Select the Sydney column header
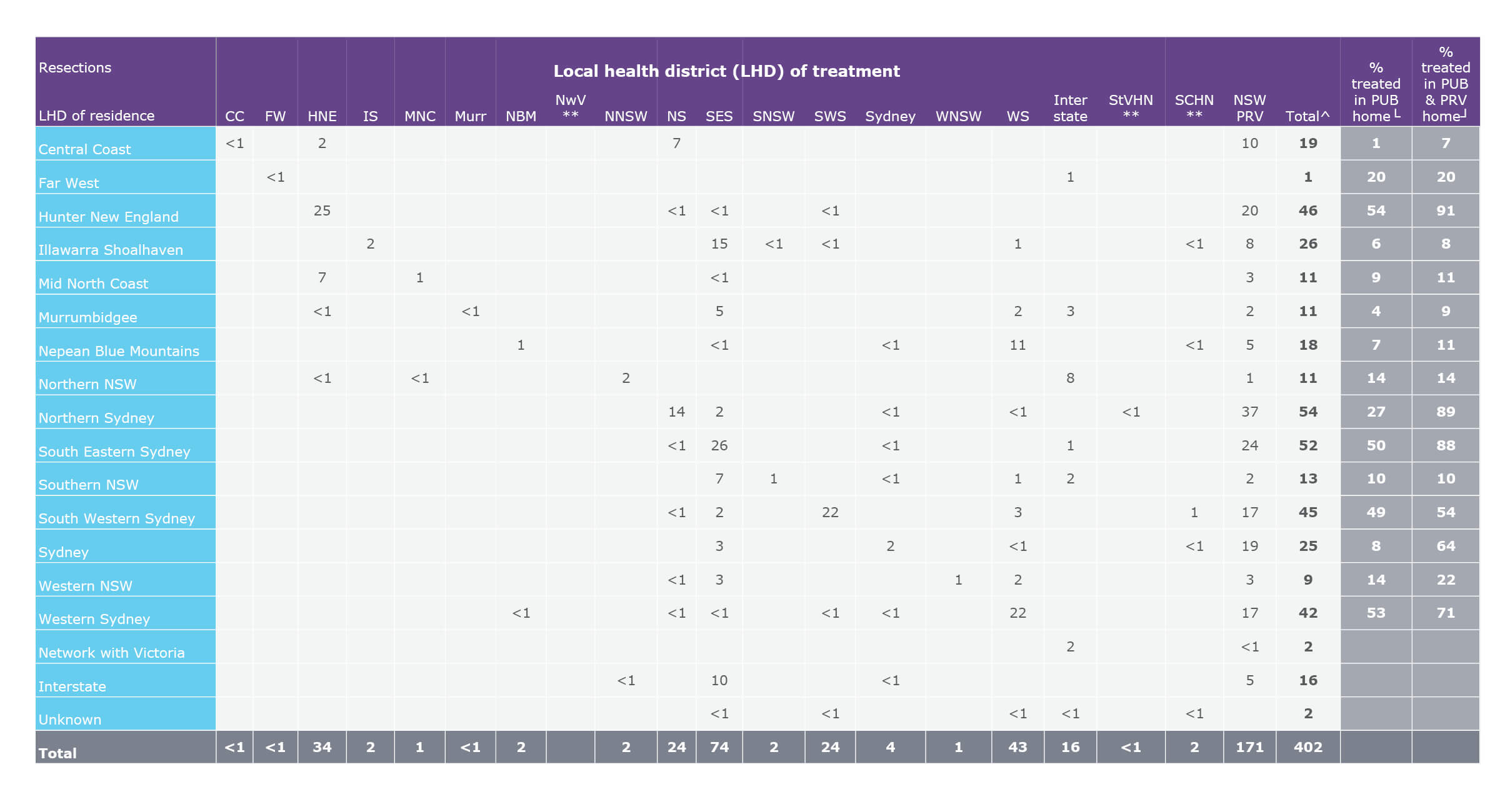This screenshot has width=1500, height=812. [890, 116]
